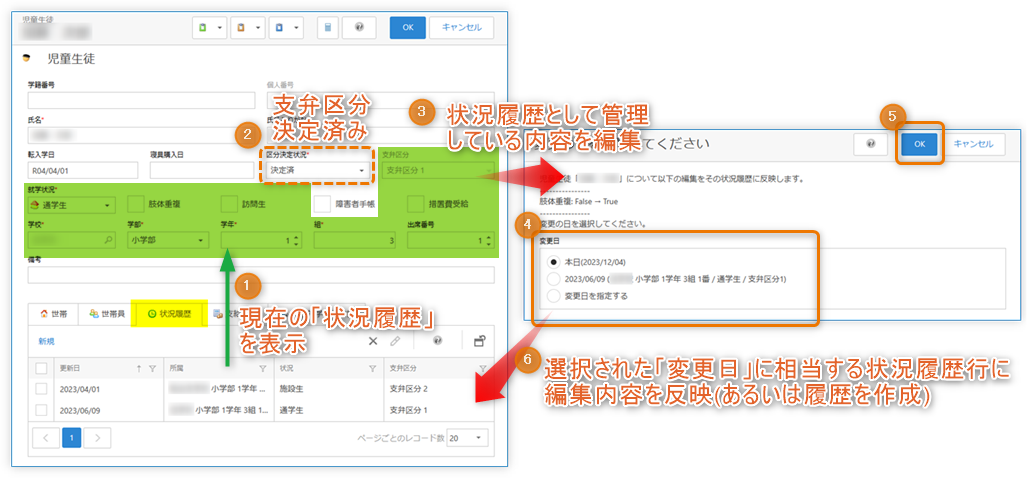
Task: Click the help icon in the 状況履歴 grid toolbar
Action: (437, 341)
